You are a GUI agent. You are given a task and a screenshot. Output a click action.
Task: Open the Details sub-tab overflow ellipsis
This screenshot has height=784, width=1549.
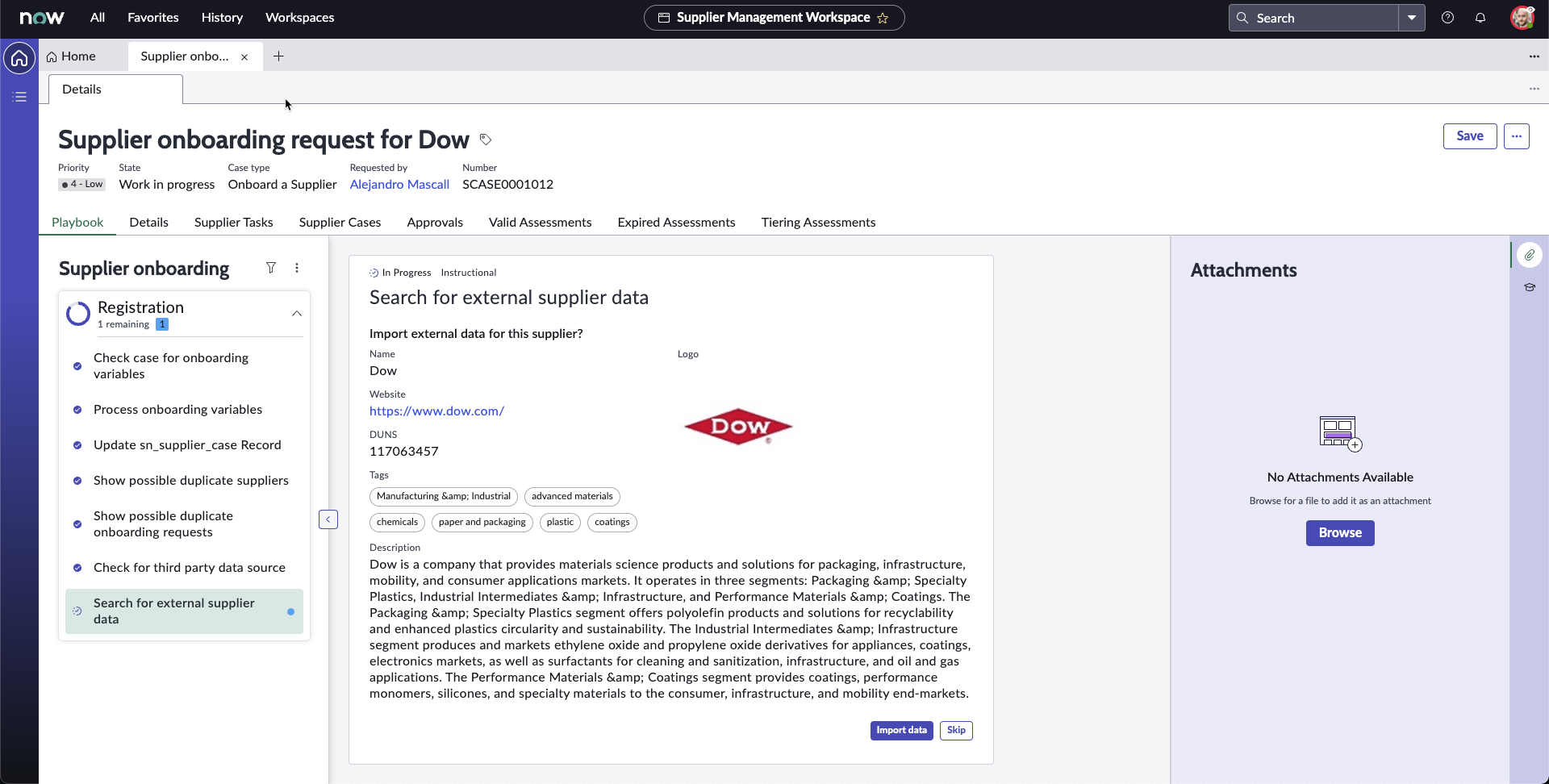pos(1534,89)
